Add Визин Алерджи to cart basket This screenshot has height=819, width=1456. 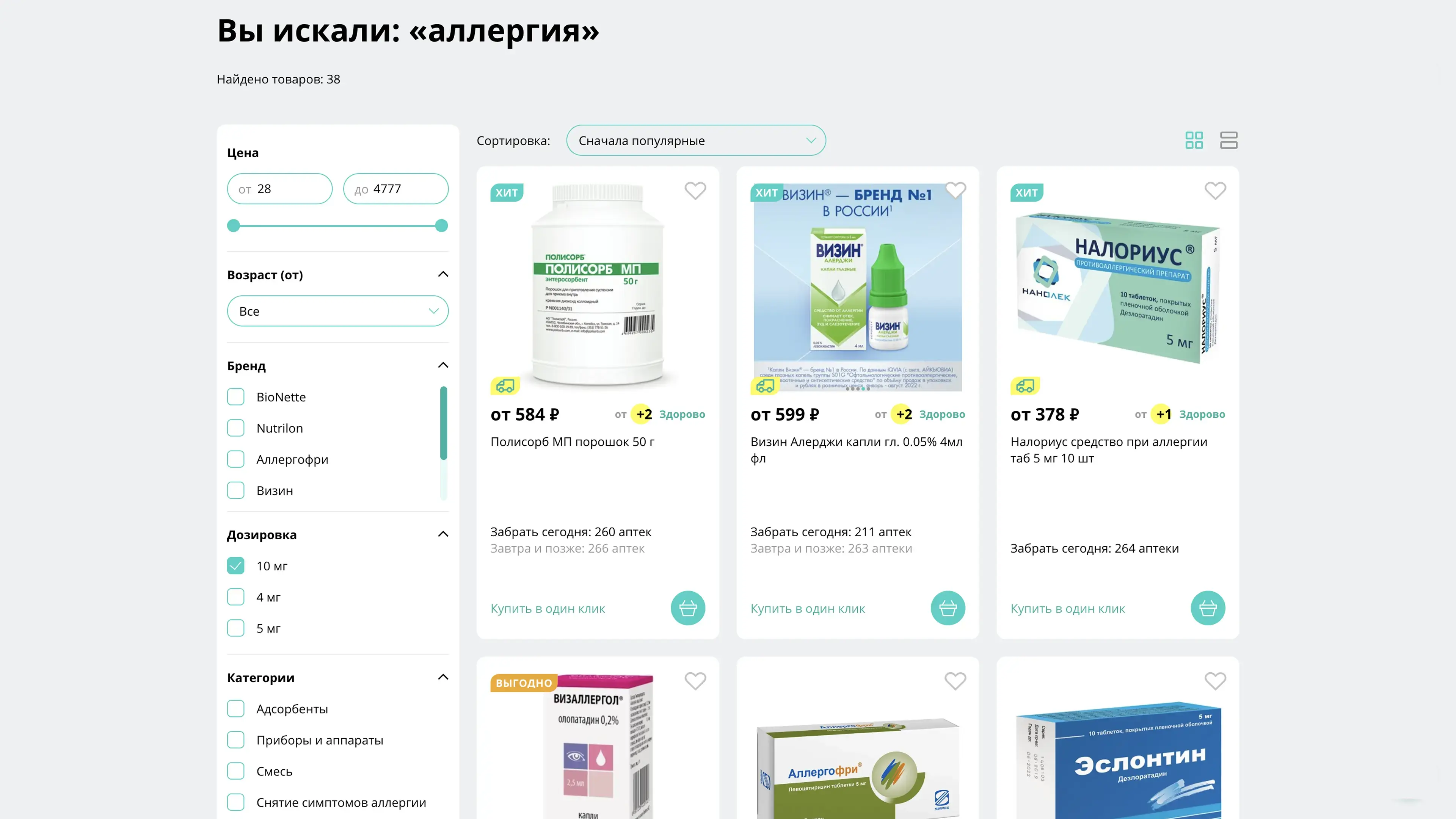pos(948,608)
